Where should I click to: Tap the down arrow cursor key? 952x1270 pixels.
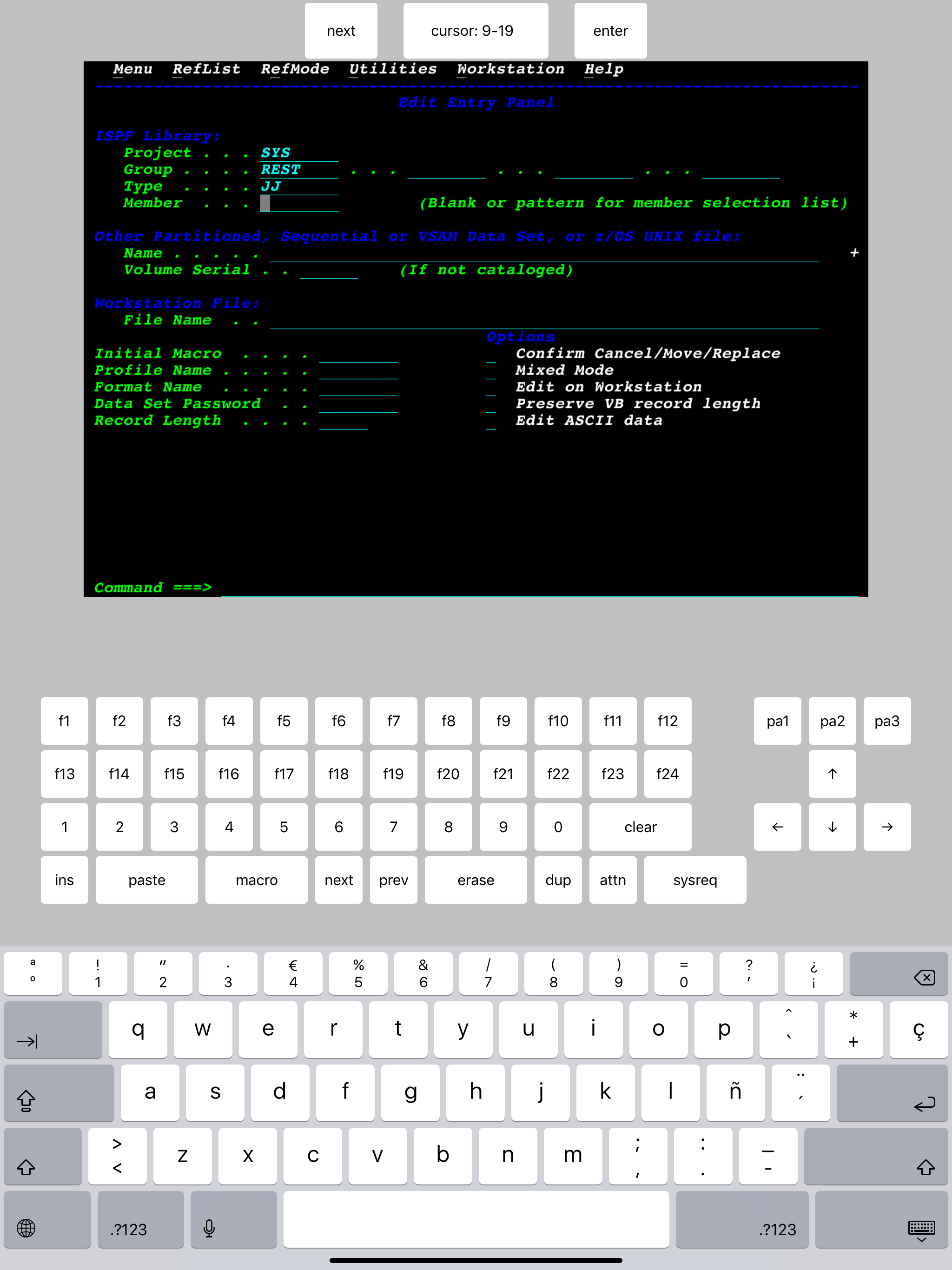point(832,826)
